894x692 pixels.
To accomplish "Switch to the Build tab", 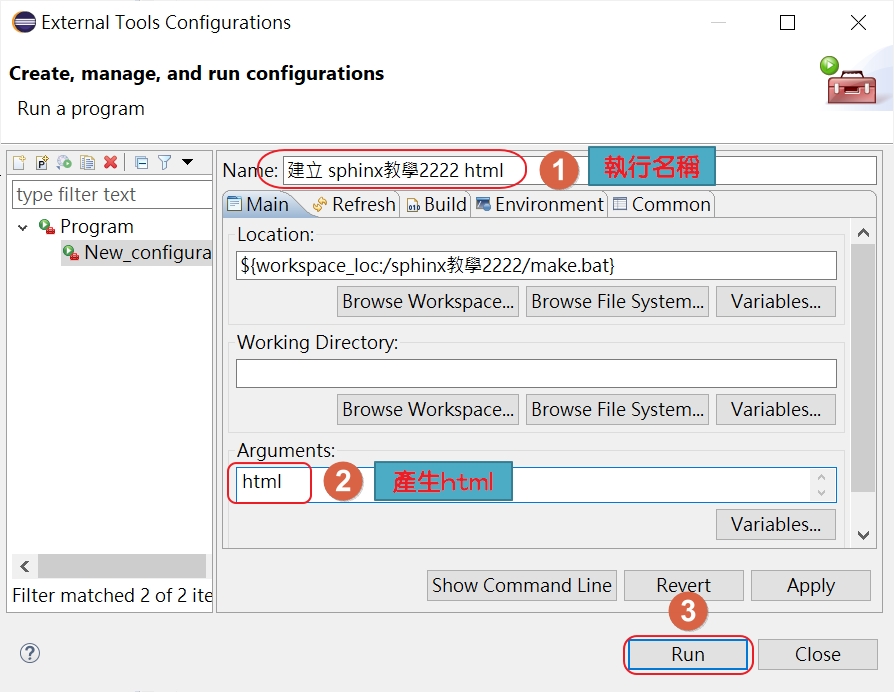I will 436,204.
